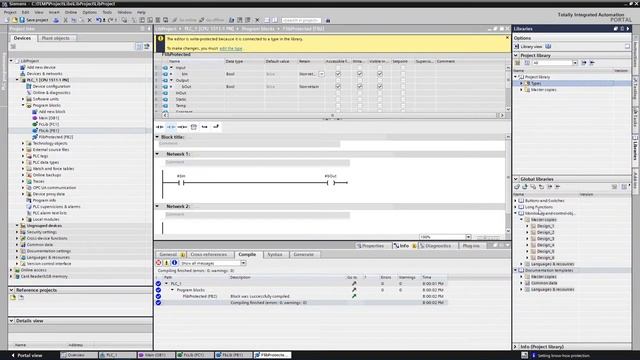Screen dimensions: 640x360
Task: Click the open branch instruction icon
Action: (x=204, y=127)
